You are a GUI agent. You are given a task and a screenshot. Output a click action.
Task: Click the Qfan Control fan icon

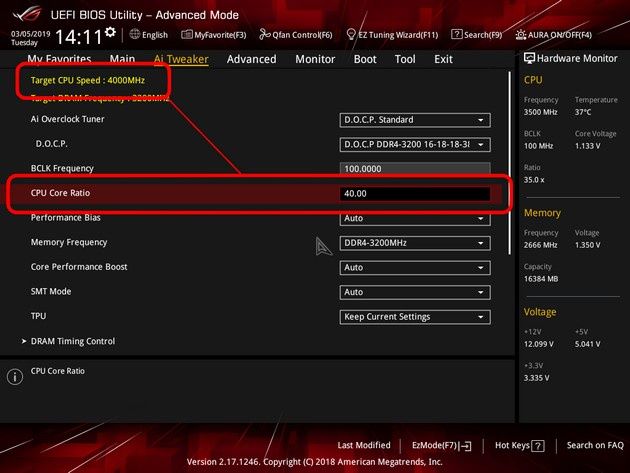tap(264, 34)
